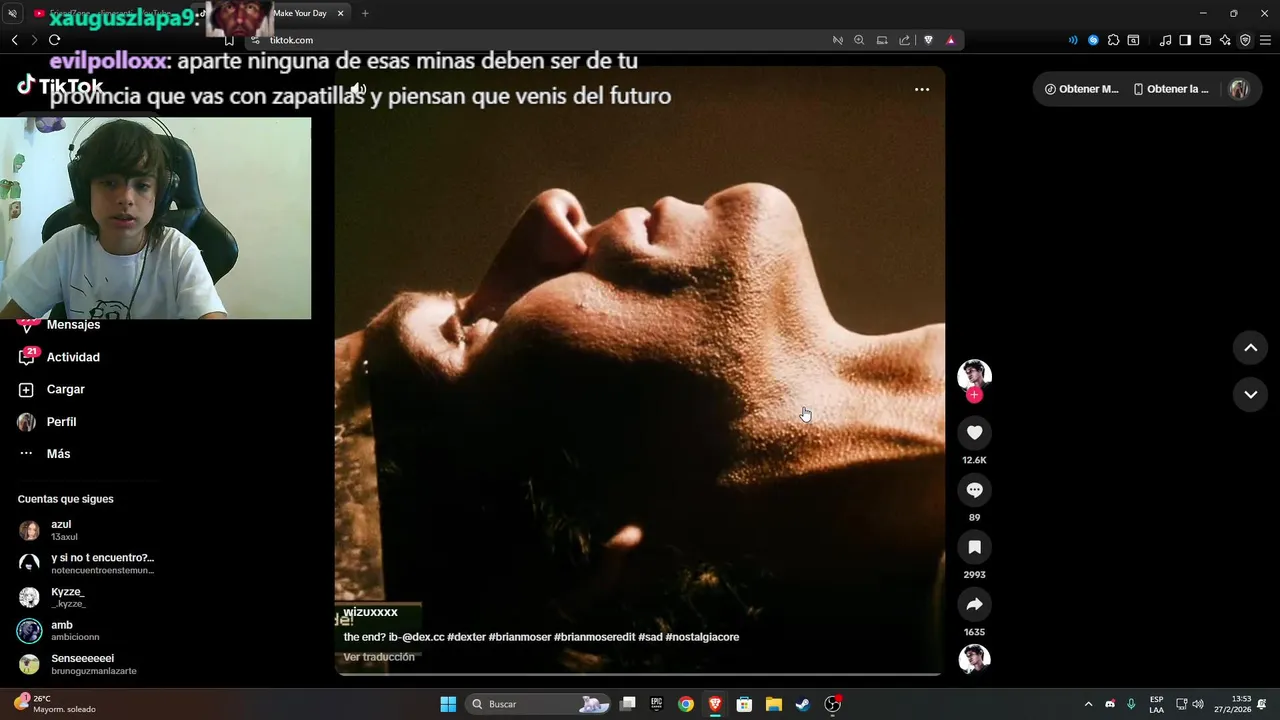Open the browser extensions puzzle icon
This screenshot has height=720, width=1280.
(1113, 40)
